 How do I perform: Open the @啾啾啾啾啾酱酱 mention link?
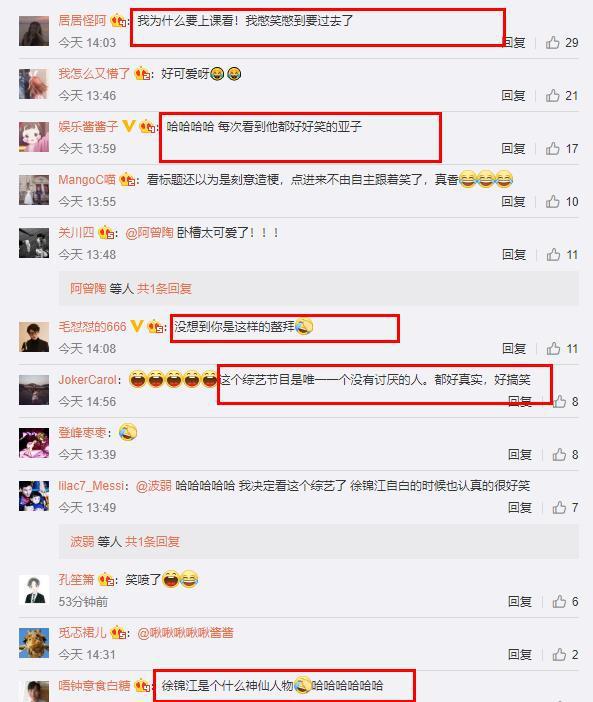click(x=185, y=633)
